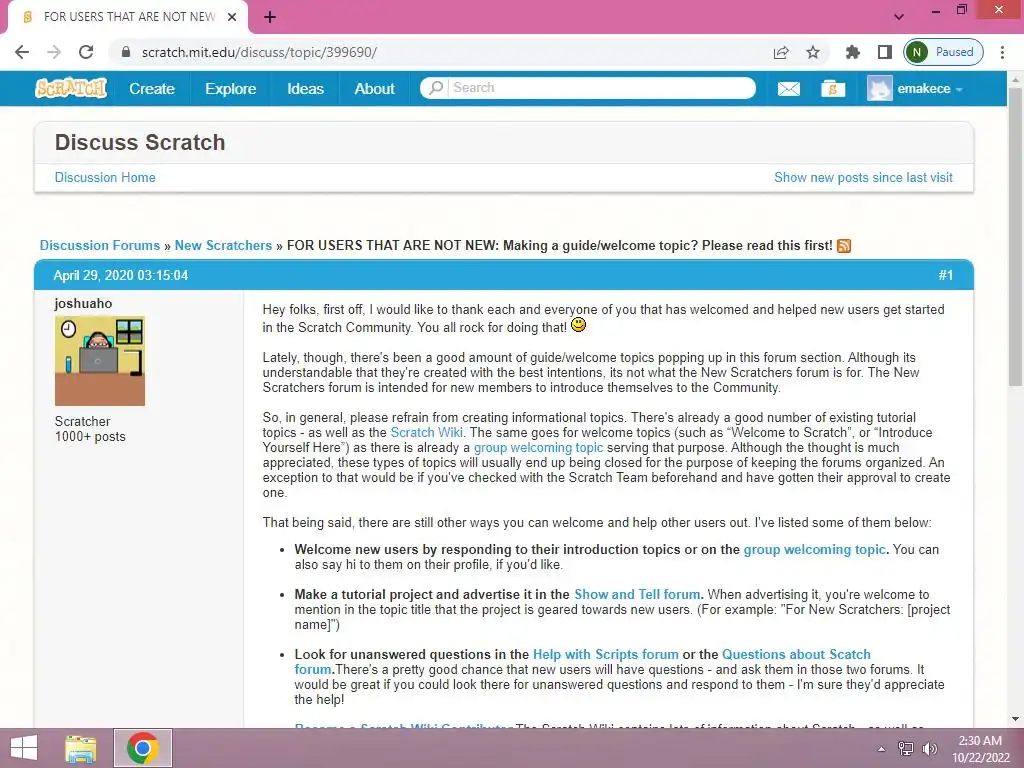Reload the page with refresh icon

click(x=86, y=52)
